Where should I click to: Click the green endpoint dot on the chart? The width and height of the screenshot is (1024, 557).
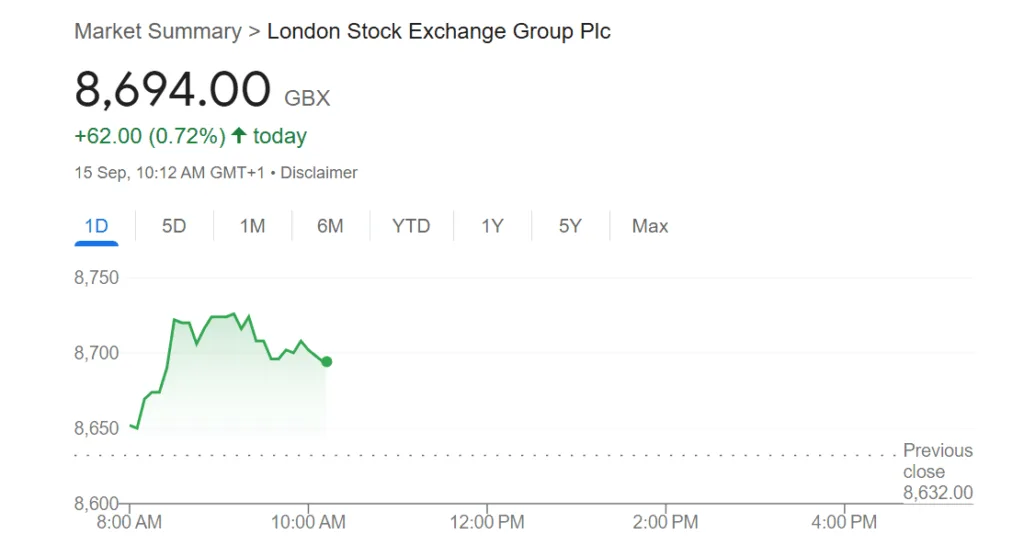(327, 361)
